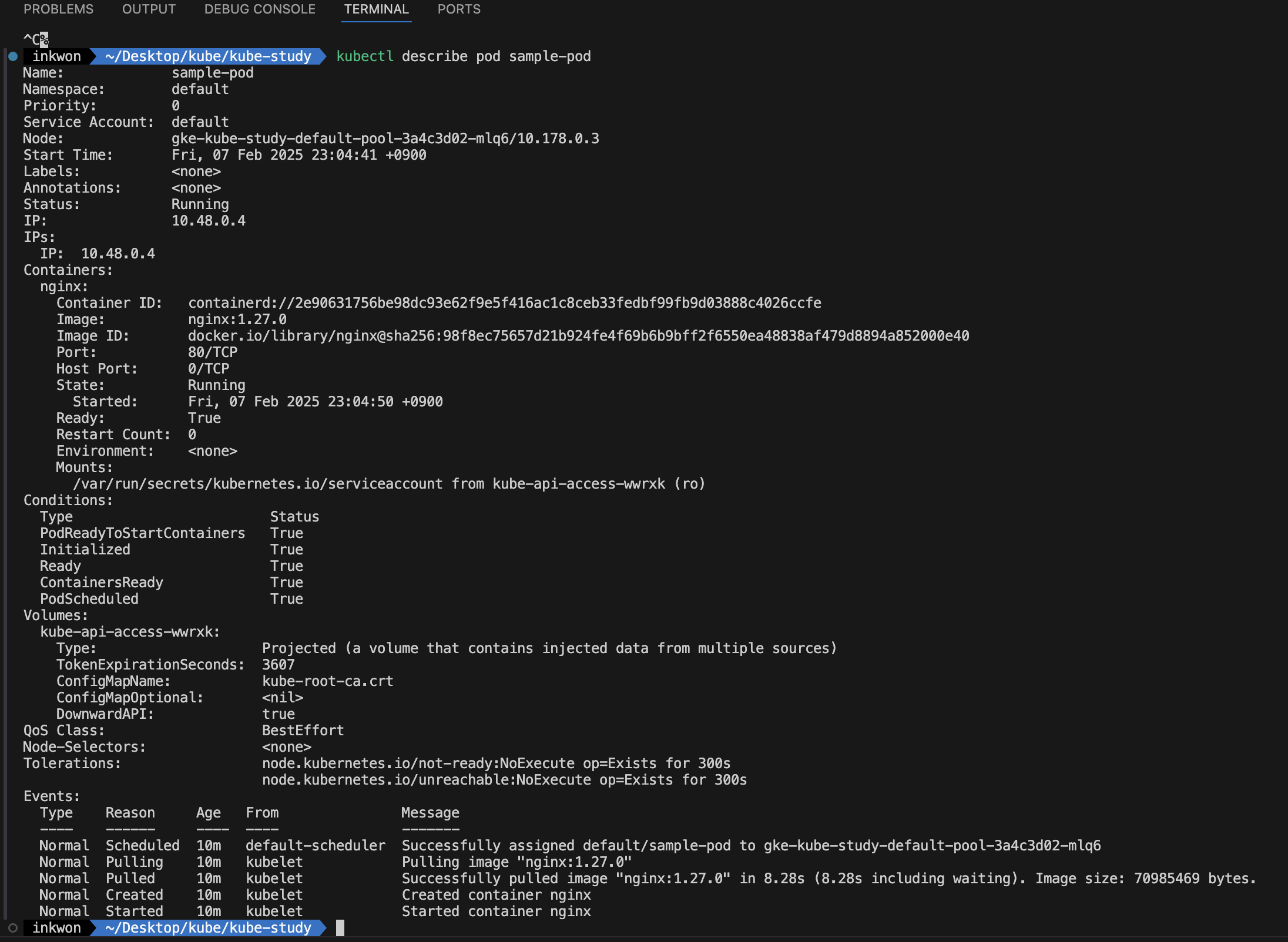This screenshot has width=1288, height=942.
Task: Open the PORTS tab
Action: click(x=459, y=9)
